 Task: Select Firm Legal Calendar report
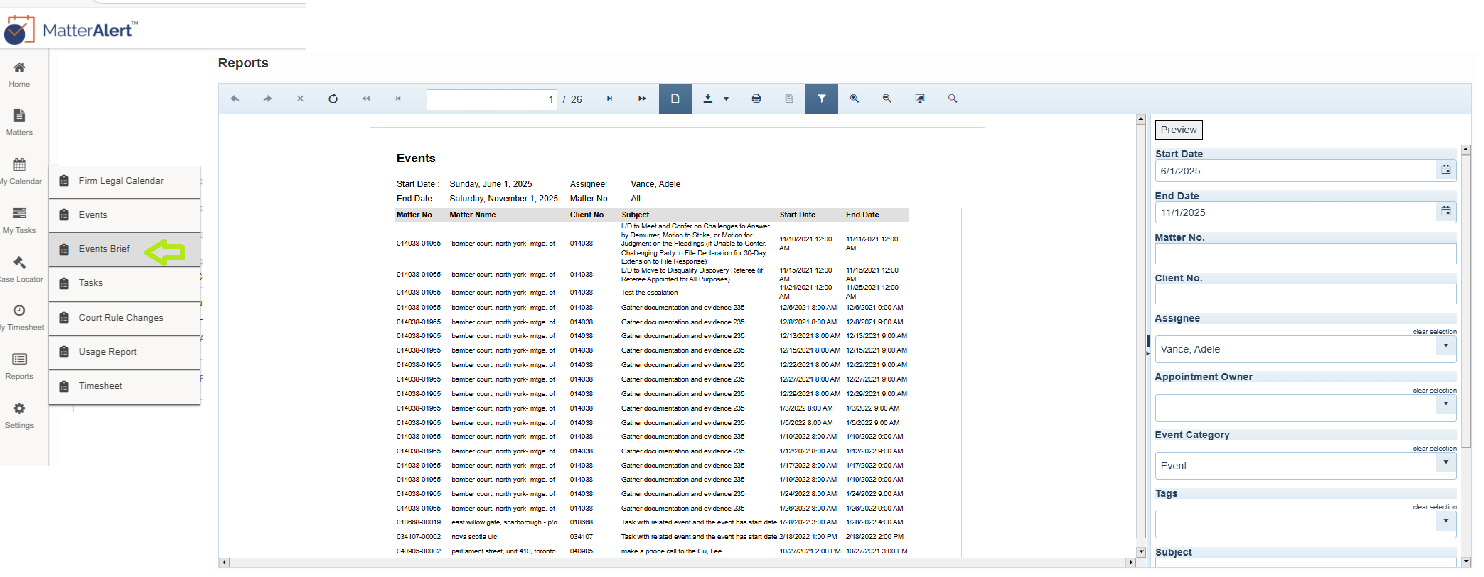pyautogui.click(x=125, y=181)
